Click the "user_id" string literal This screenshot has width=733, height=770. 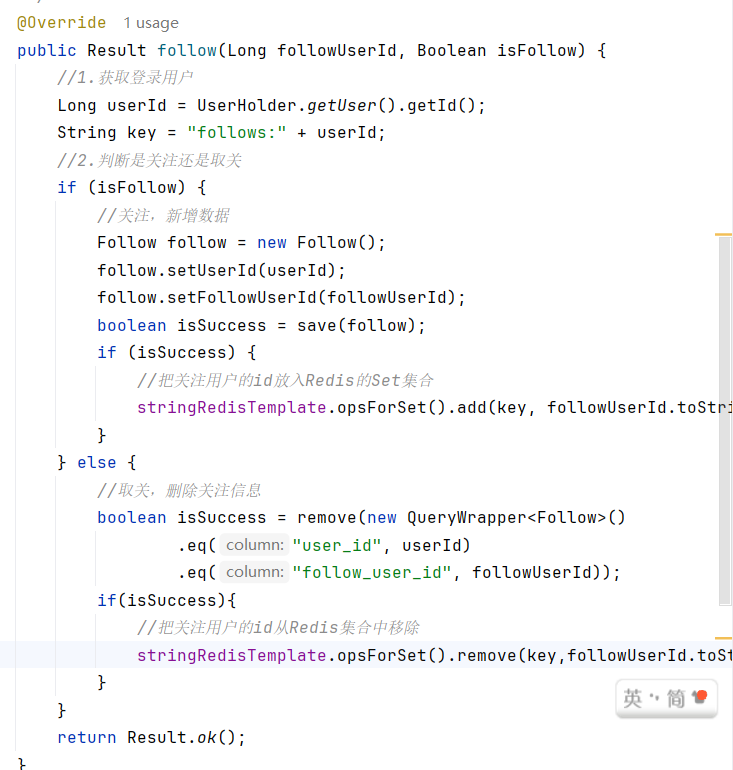337,545
